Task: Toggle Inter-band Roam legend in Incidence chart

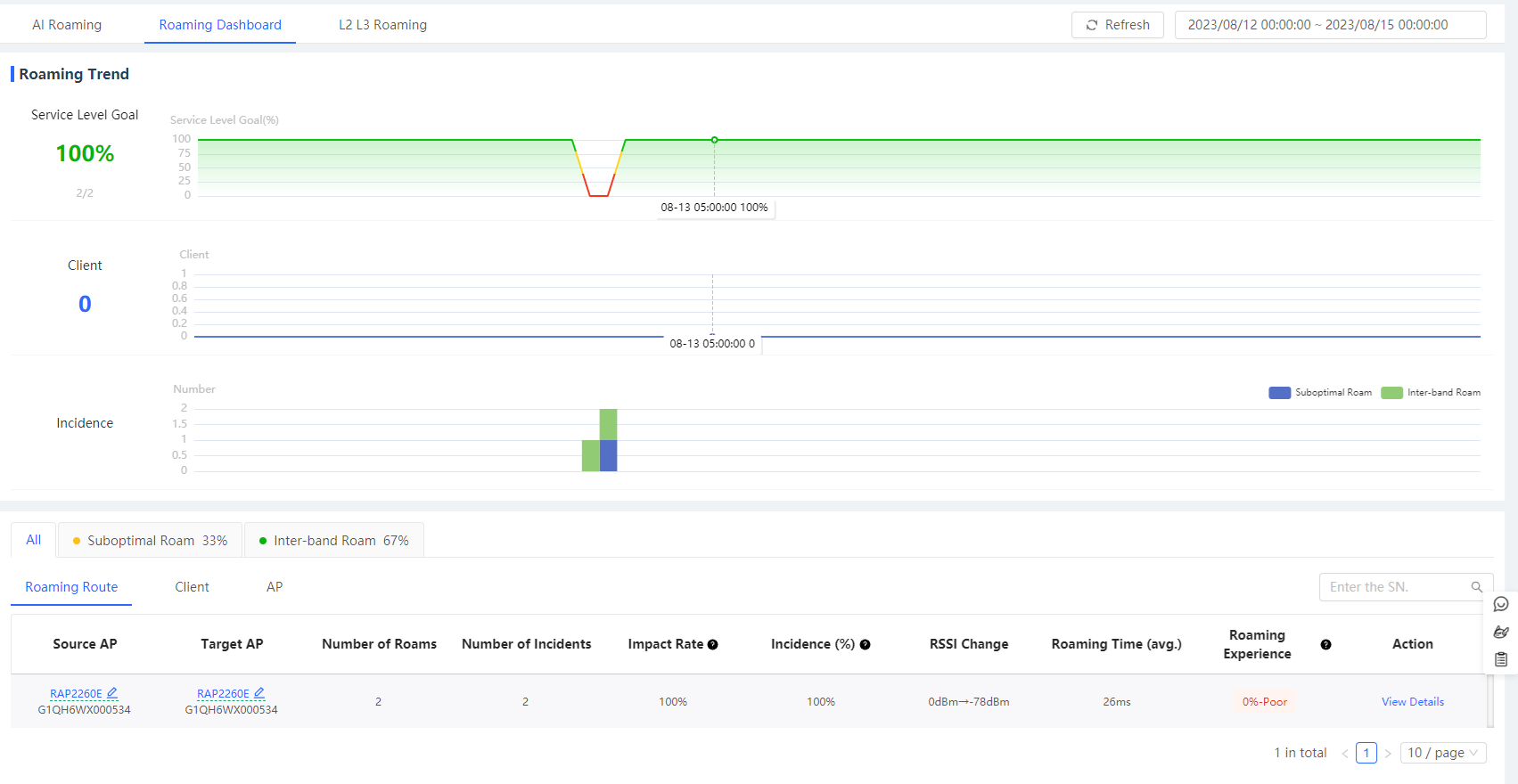Action: (x=1431, y=393)
